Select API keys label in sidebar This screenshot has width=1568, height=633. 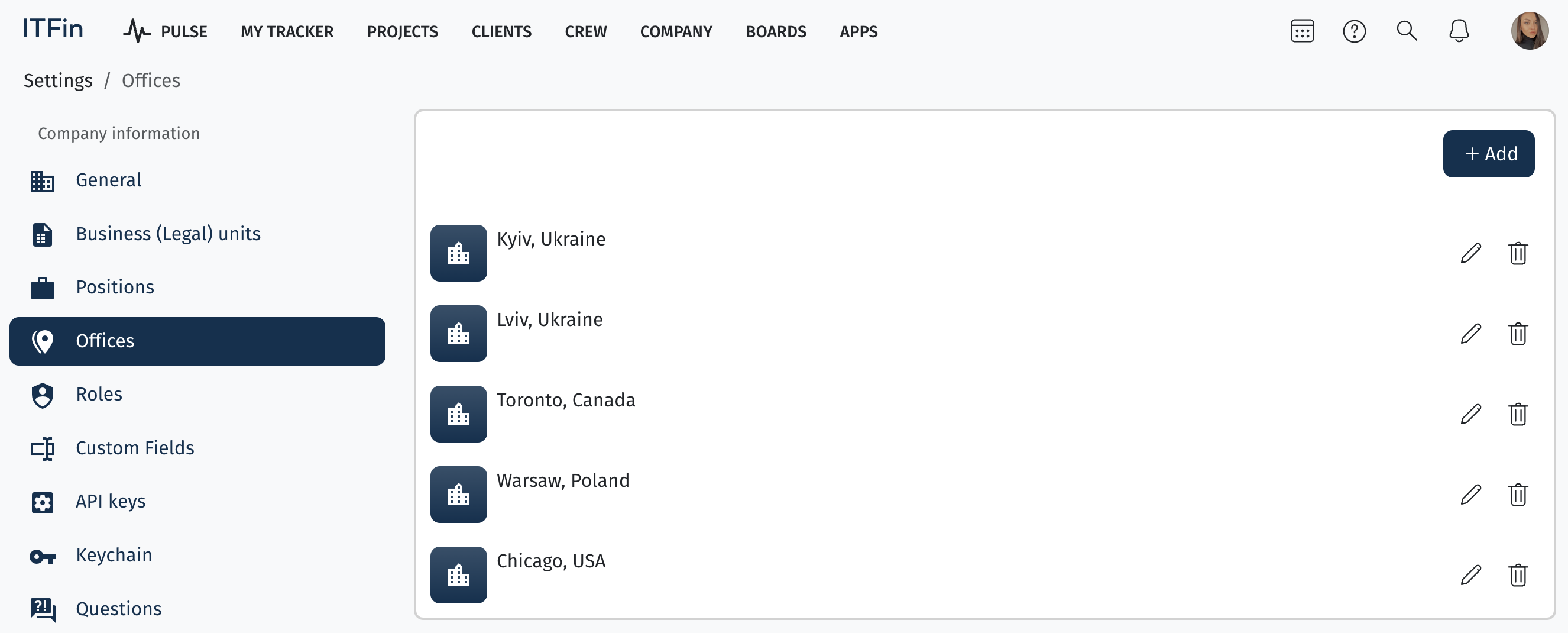[110, 502]
